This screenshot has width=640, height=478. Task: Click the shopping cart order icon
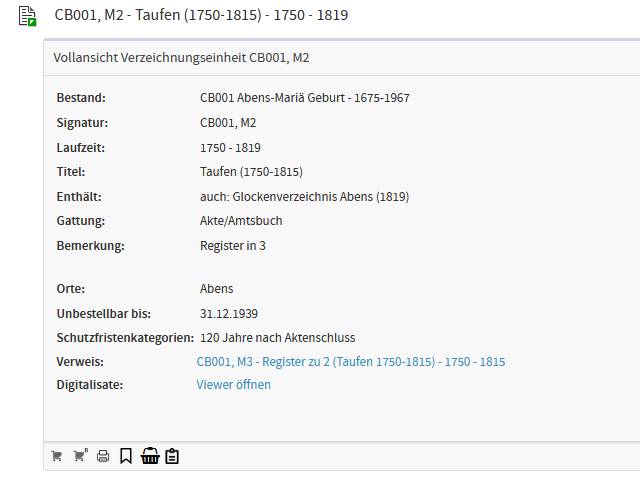point(57,457)
